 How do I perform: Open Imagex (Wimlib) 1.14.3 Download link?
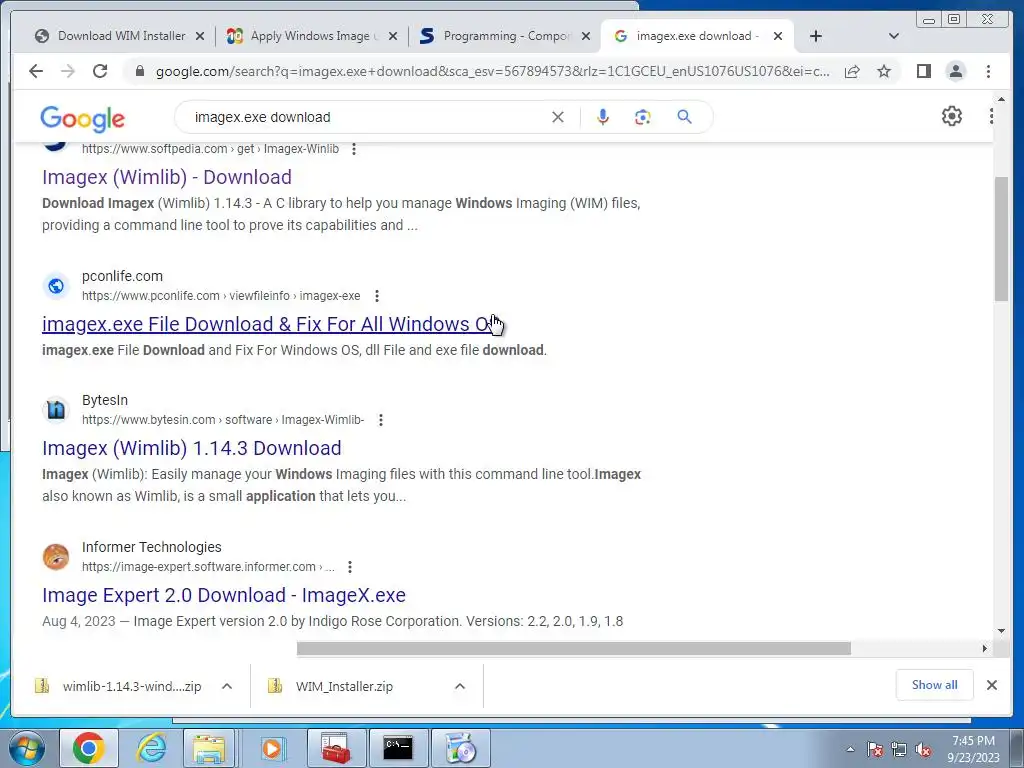pos(191,448)
